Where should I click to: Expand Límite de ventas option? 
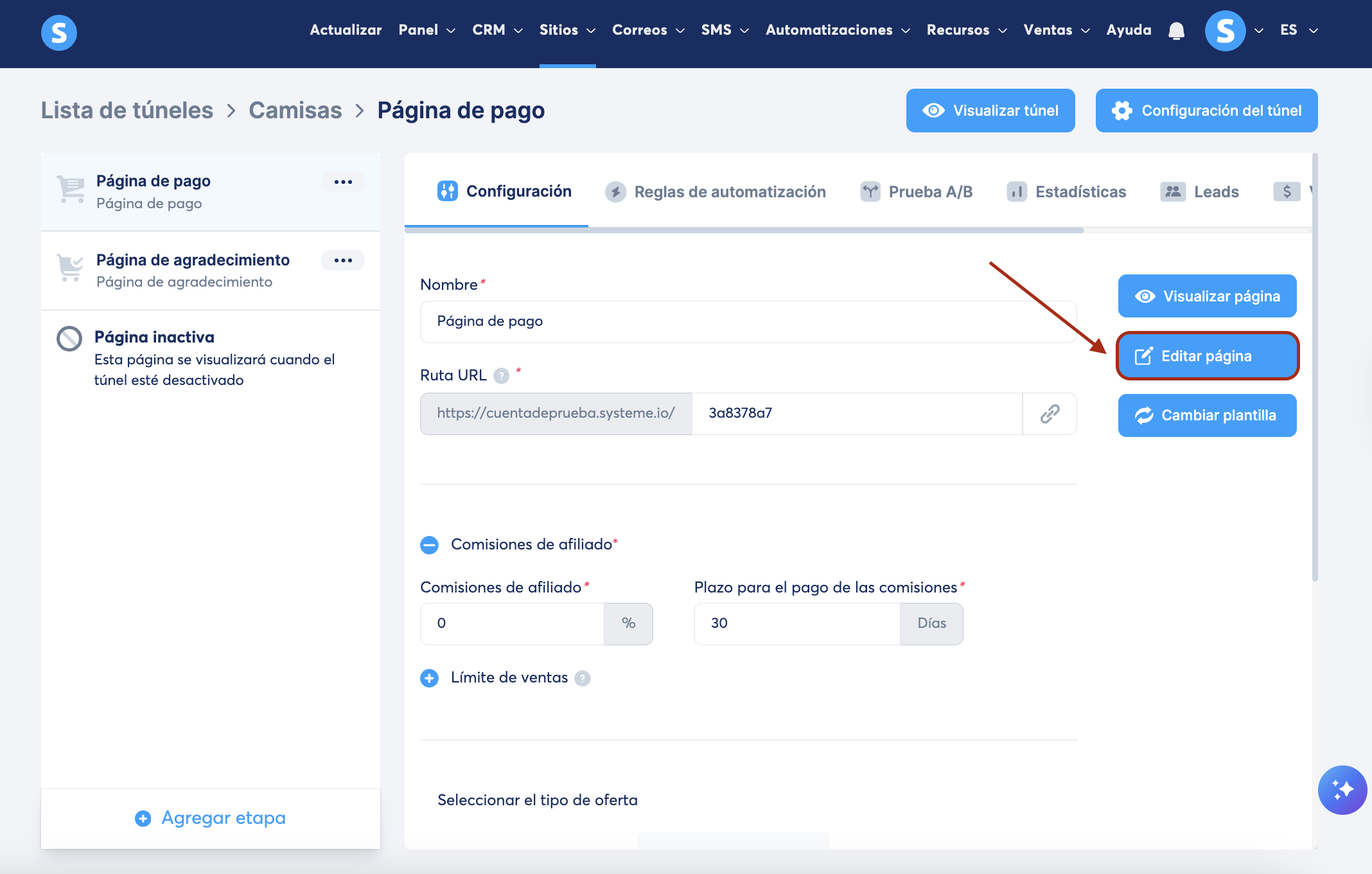(429, 678)
